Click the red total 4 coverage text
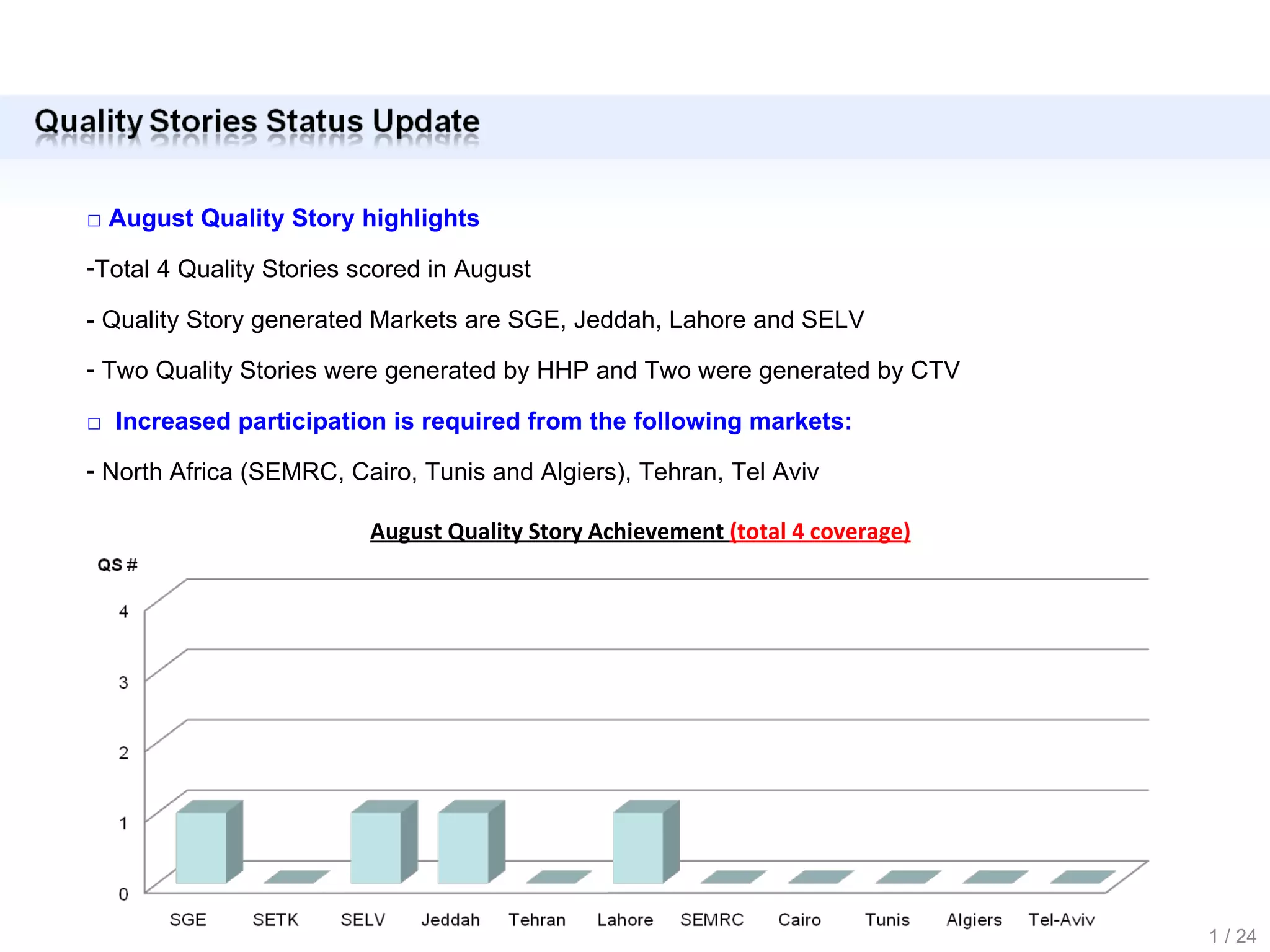The width and height of the screenshot is (1270, 952). 820,532
